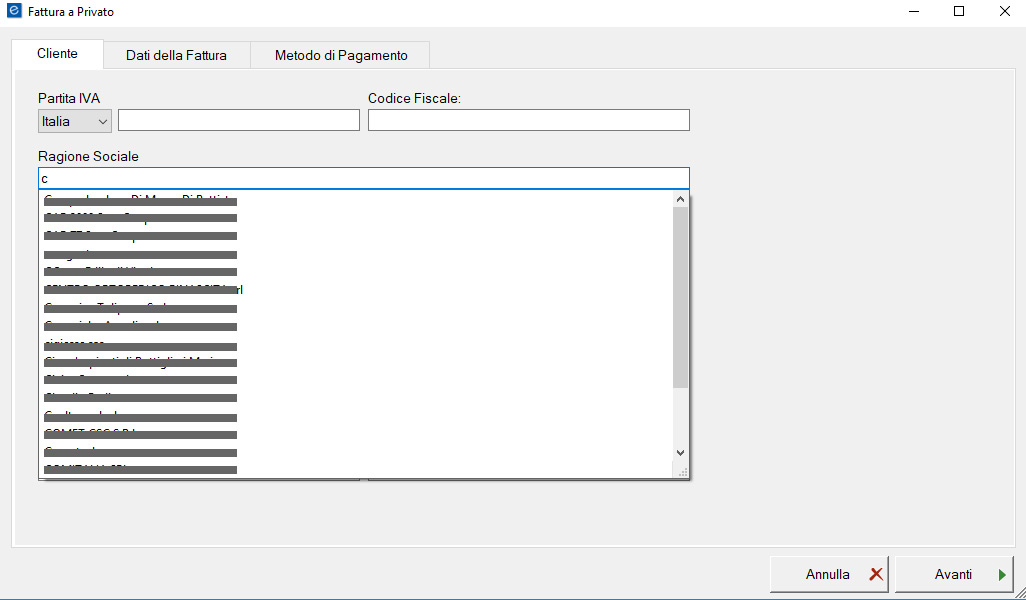
Task: Expand the Italia country dropdown
Action: pyautogui.click(x=75, y=121)
